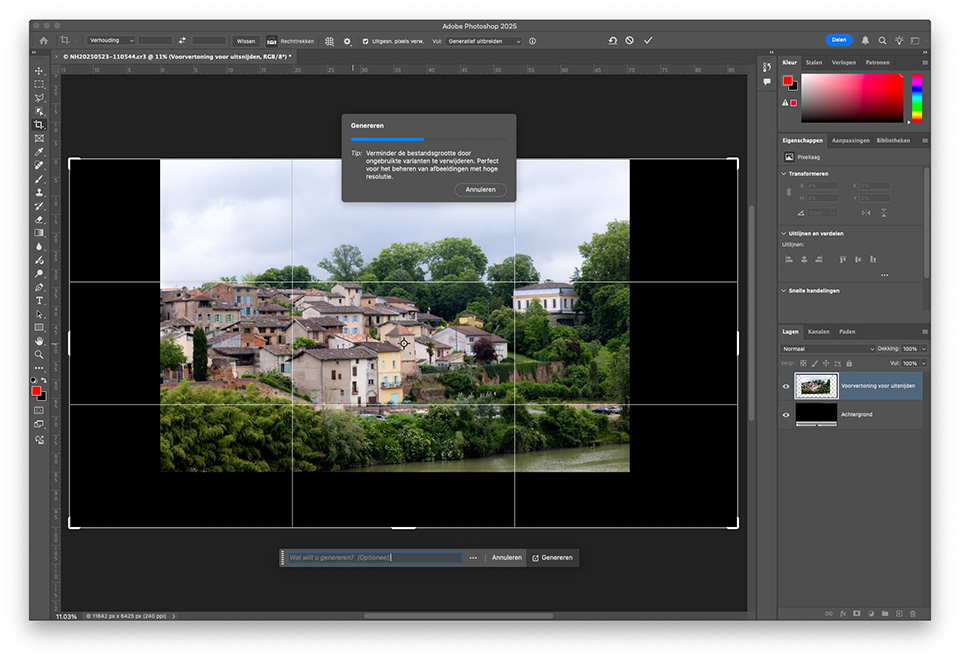Create a new layer icon

coord(899,614)
